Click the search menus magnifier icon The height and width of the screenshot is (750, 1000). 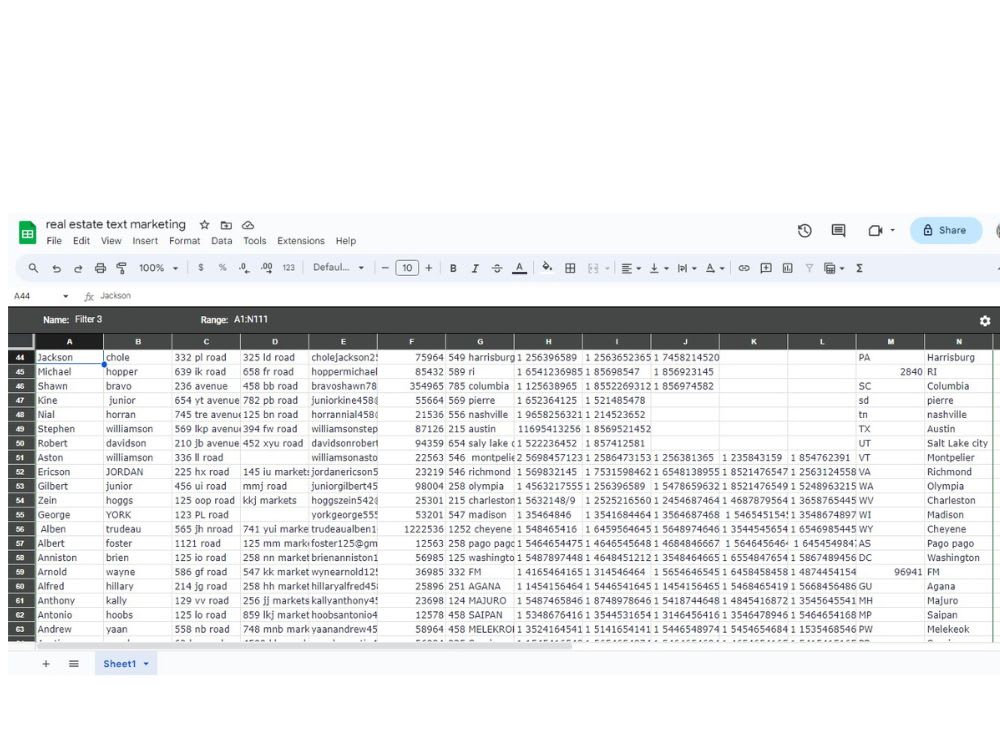point(33,268)
